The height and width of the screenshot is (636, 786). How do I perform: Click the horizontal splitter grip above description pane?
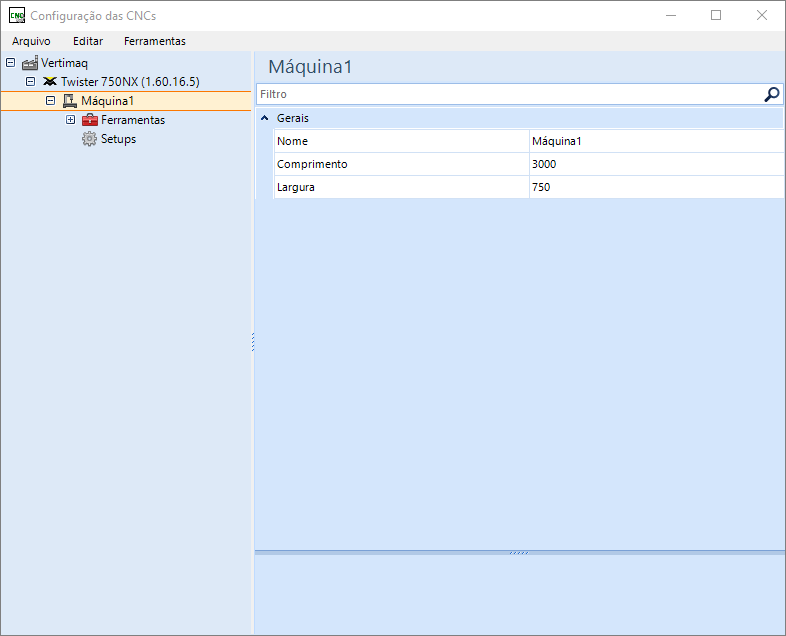(519, 553)
